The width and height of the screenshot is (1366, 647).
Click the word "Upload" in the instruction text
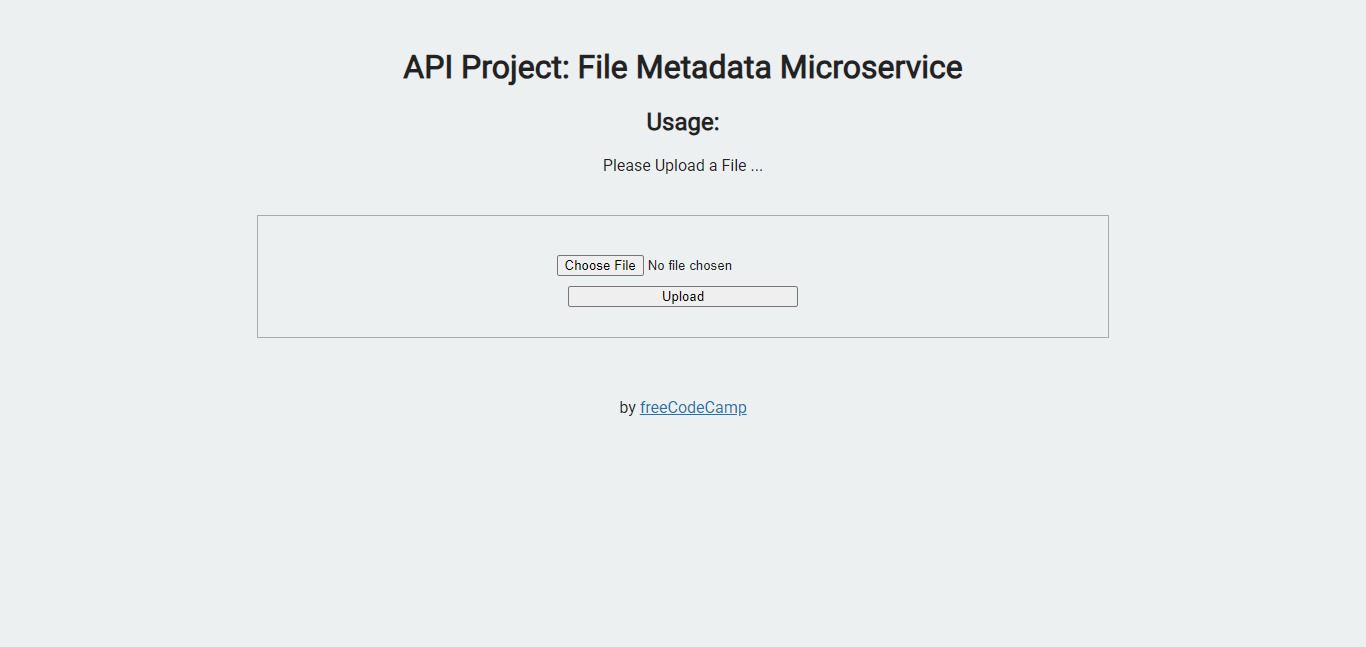[x=680, y=166]
